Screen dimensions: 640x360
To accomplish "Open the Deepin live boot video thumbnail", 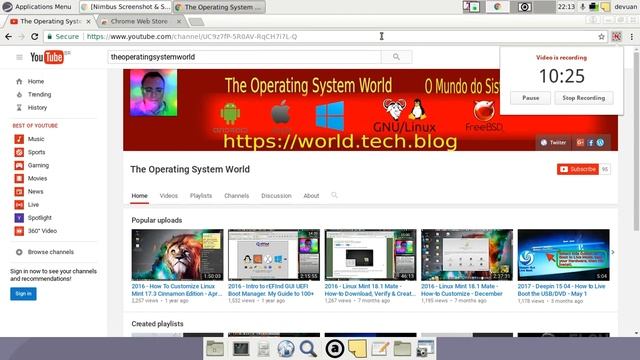I will (x=563, y=255).
